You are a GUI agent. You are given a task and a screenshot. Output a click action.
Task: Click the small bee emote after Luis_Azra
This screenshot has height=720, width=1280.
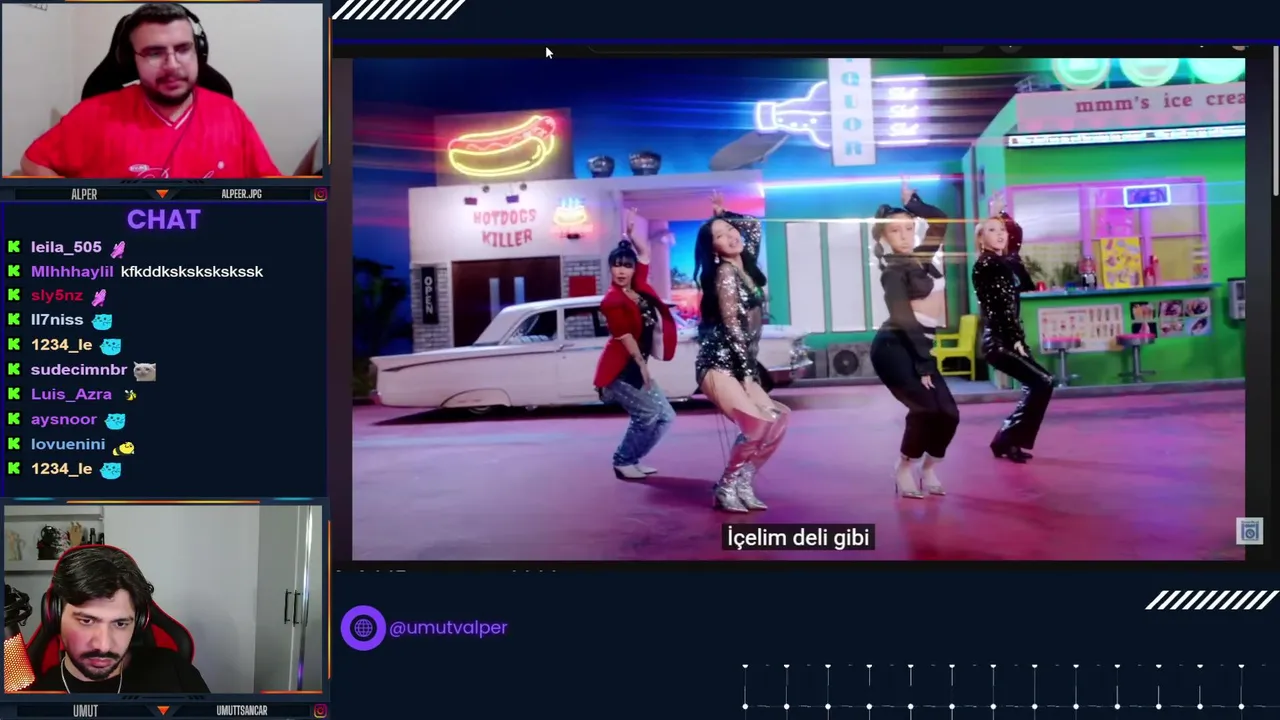pos(130,395)
